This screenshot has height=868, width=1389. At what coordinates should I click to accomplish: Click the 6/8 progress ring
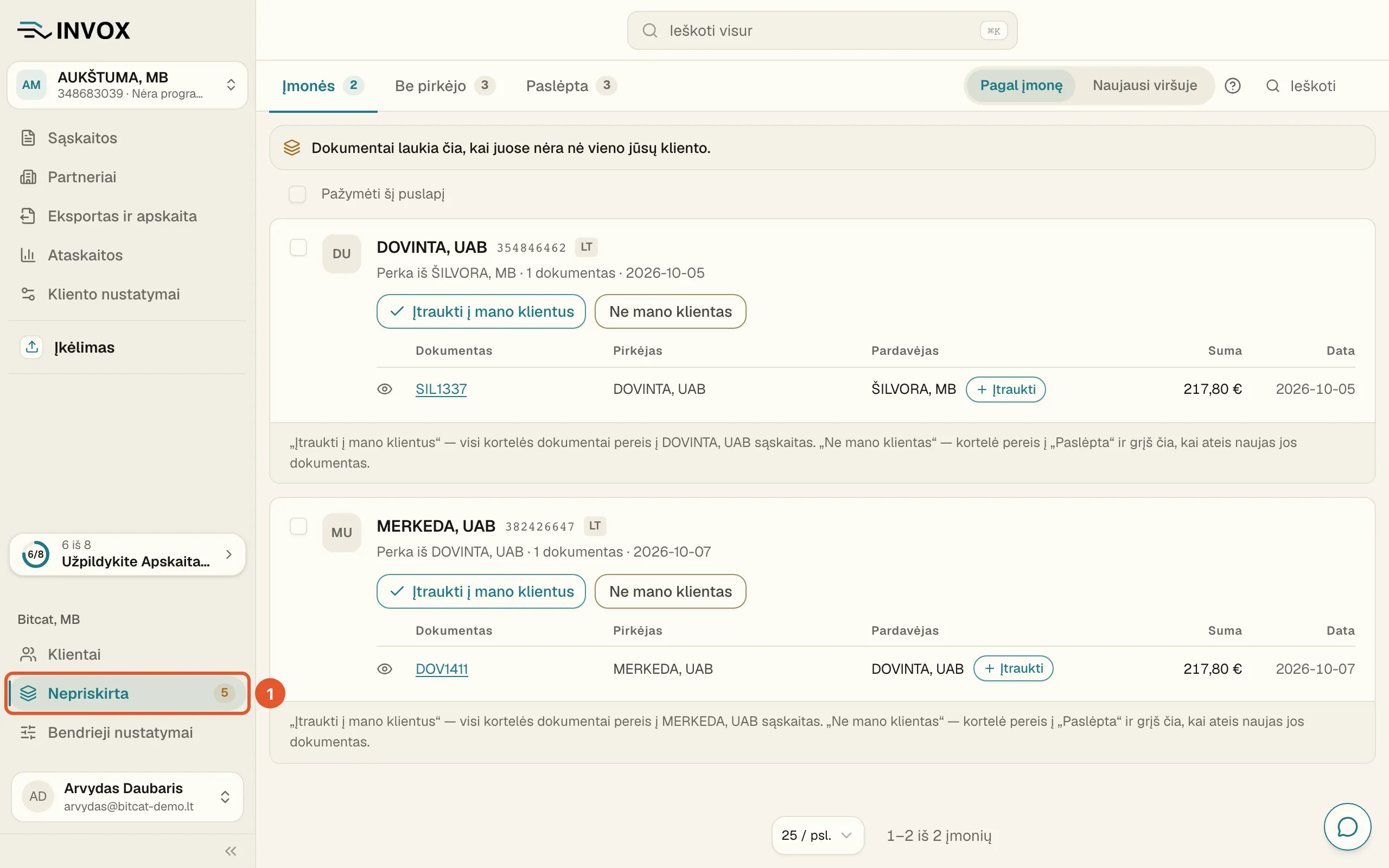(36, 554)
